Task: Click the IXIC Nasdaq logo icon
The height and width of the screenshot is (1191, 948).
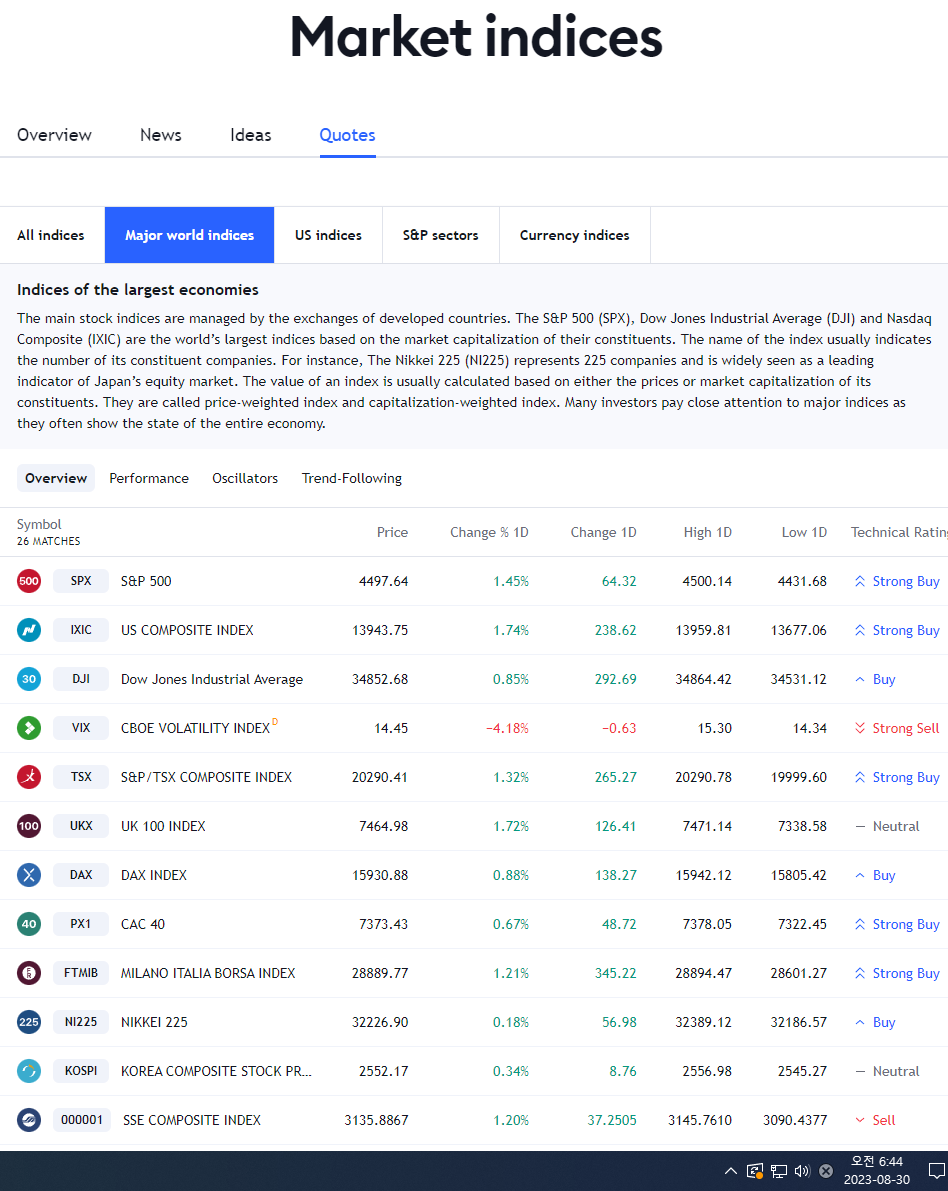Action: (x=29, y=630)
